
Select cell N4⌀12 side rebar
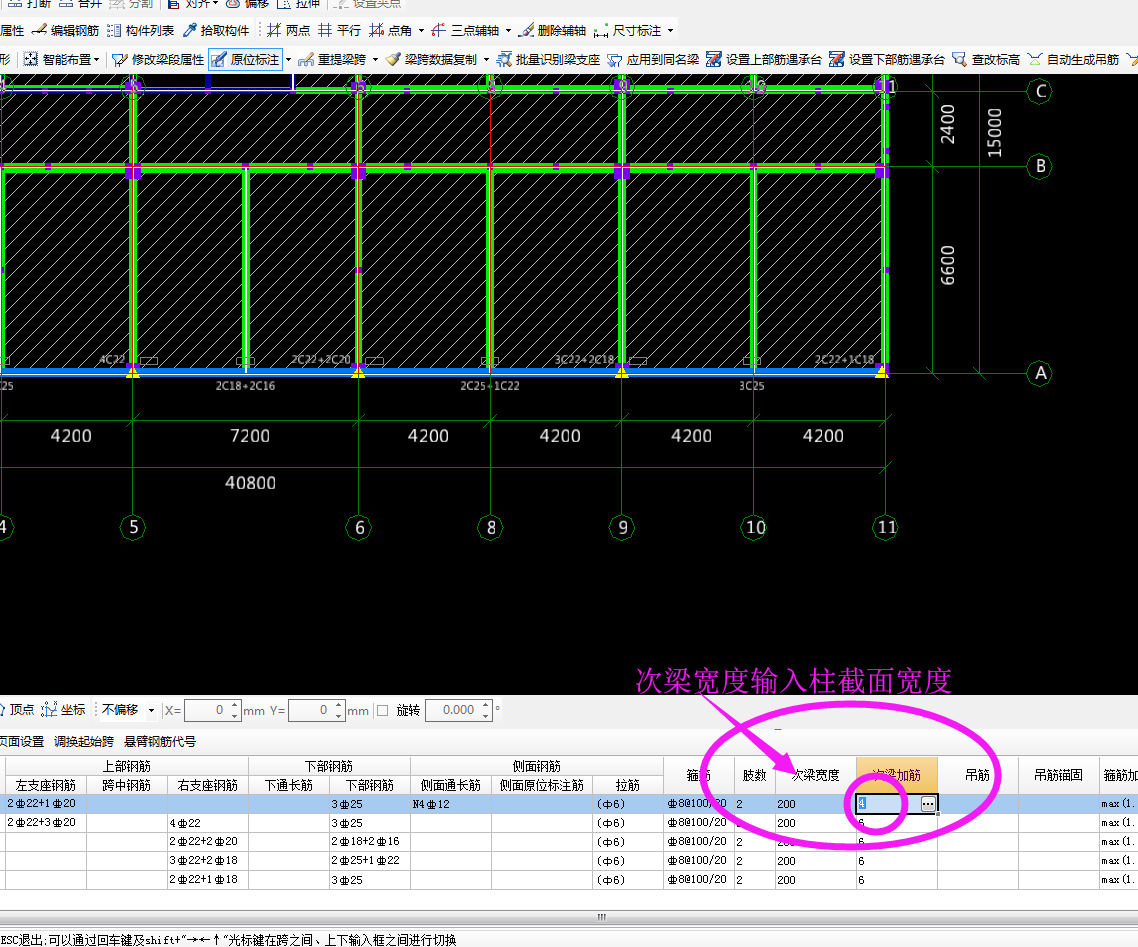(x=451, y=804)
